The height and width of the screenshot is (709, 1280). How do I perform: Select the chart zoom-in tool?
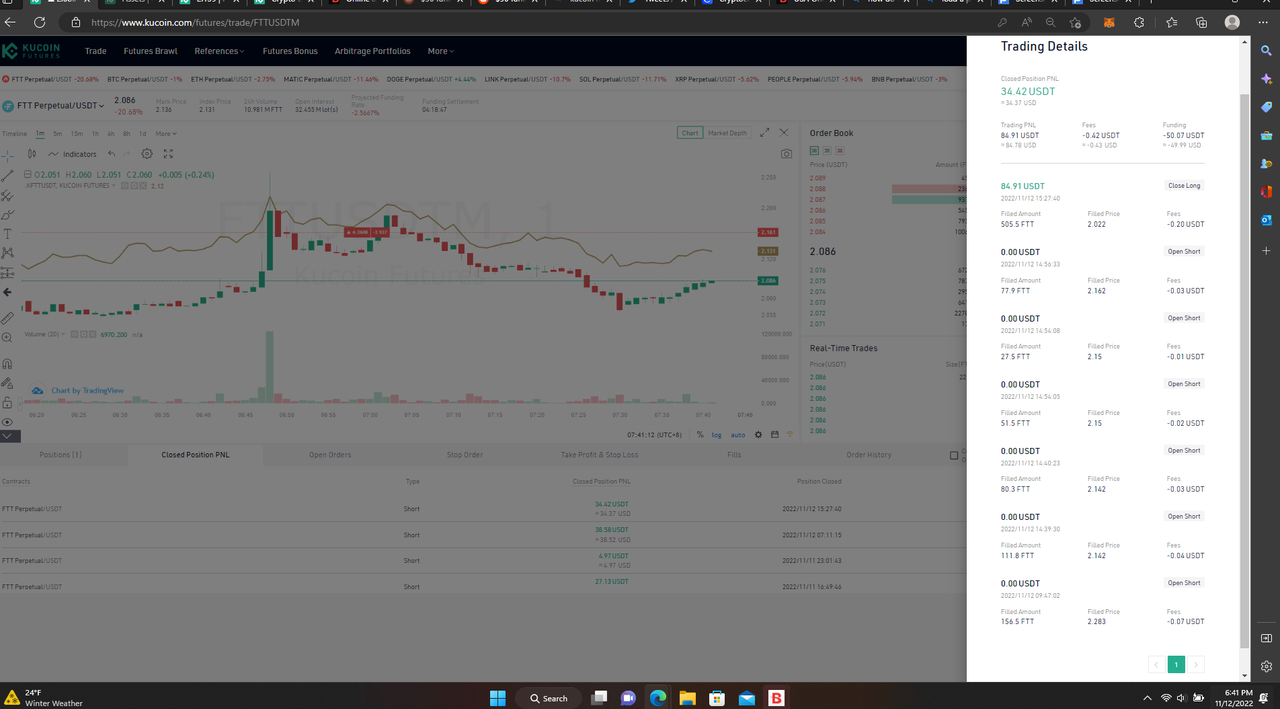pos(8,338)
